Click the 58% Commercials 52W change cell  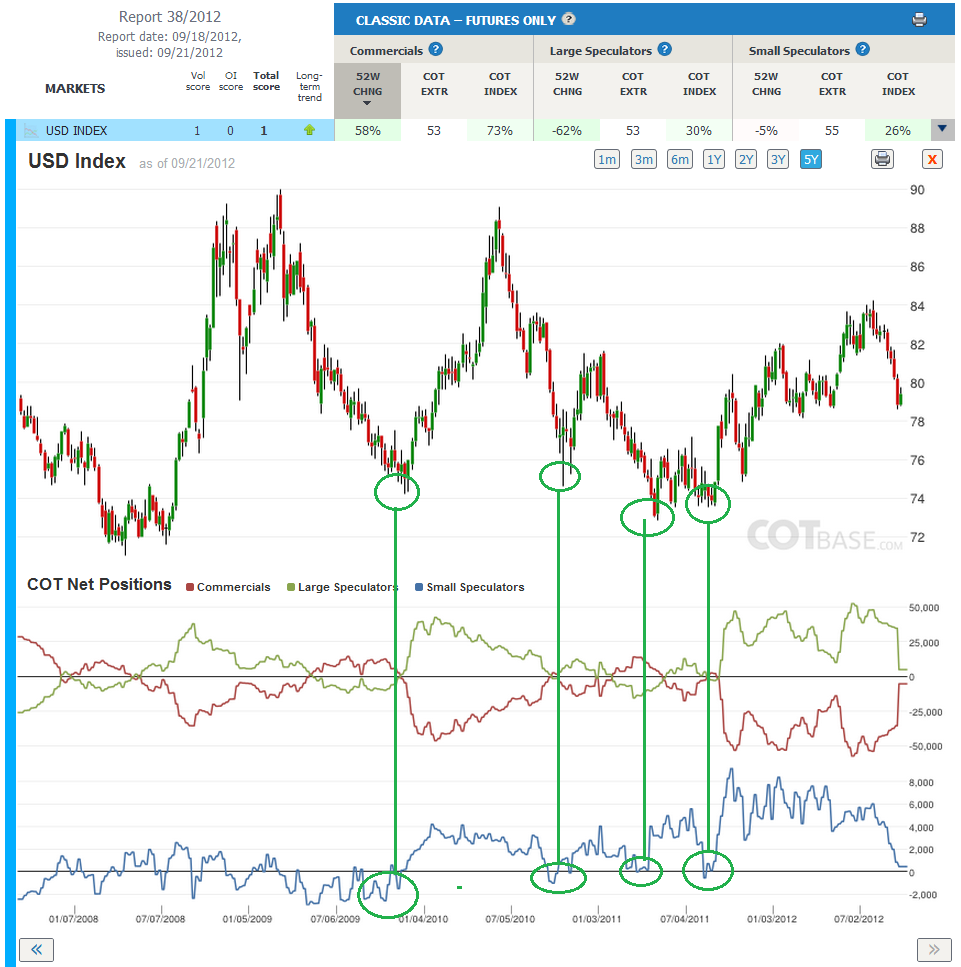tap(368, 131)
